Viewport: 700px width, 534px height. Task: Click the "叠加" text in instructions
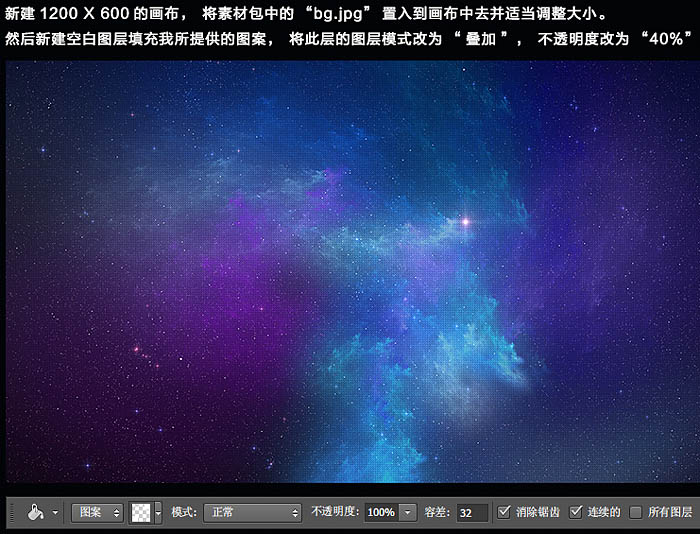[480, 39]
